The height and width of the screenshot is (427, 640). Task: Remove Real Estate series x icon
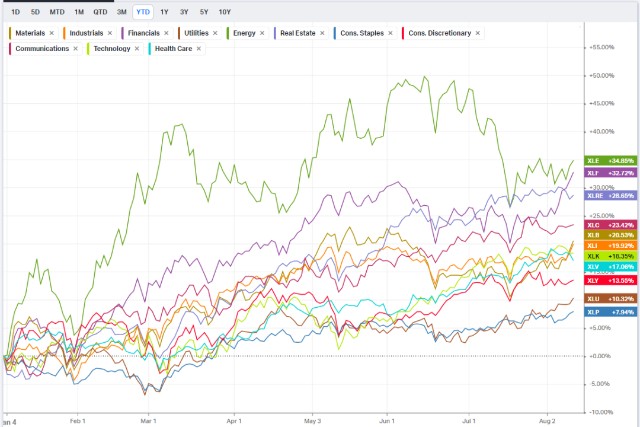pyautogui.click(x=322, y=33)
